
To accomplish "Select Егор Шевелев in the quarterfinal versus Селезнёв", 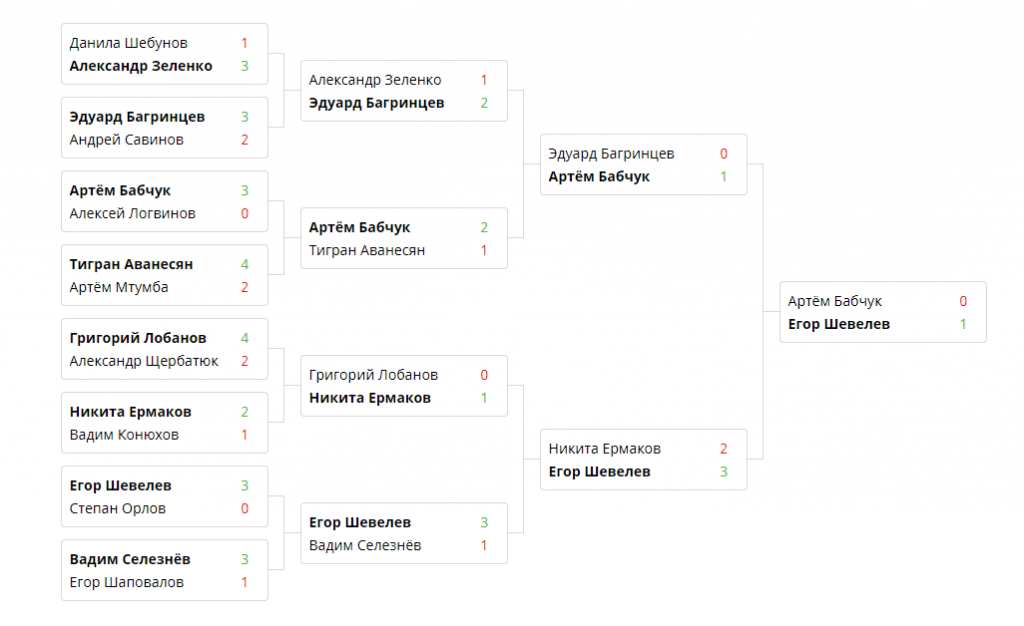I will point(360,522).
